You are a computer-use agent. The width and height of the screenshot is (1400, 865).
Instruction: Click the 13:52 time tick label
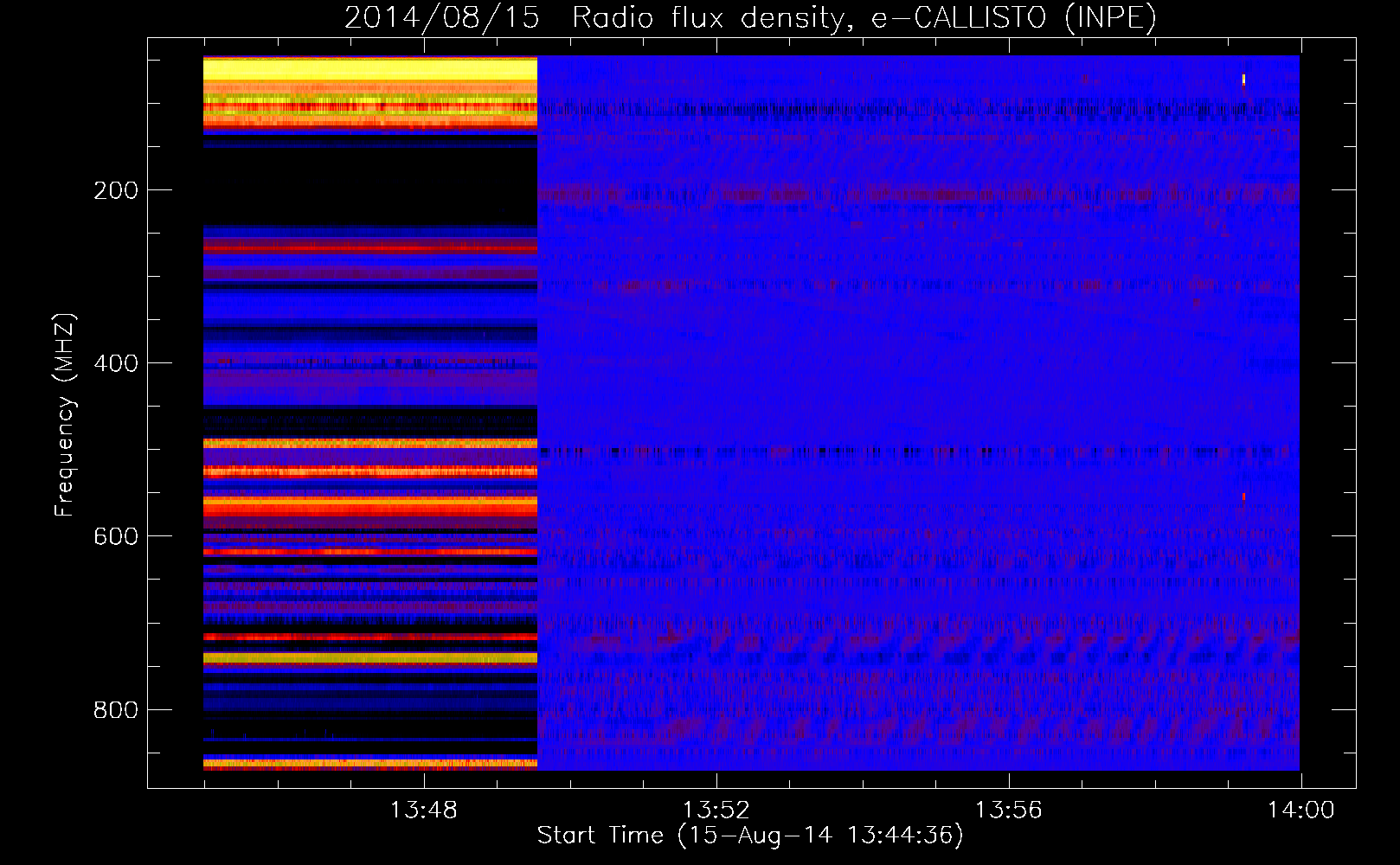pos(716,811)
